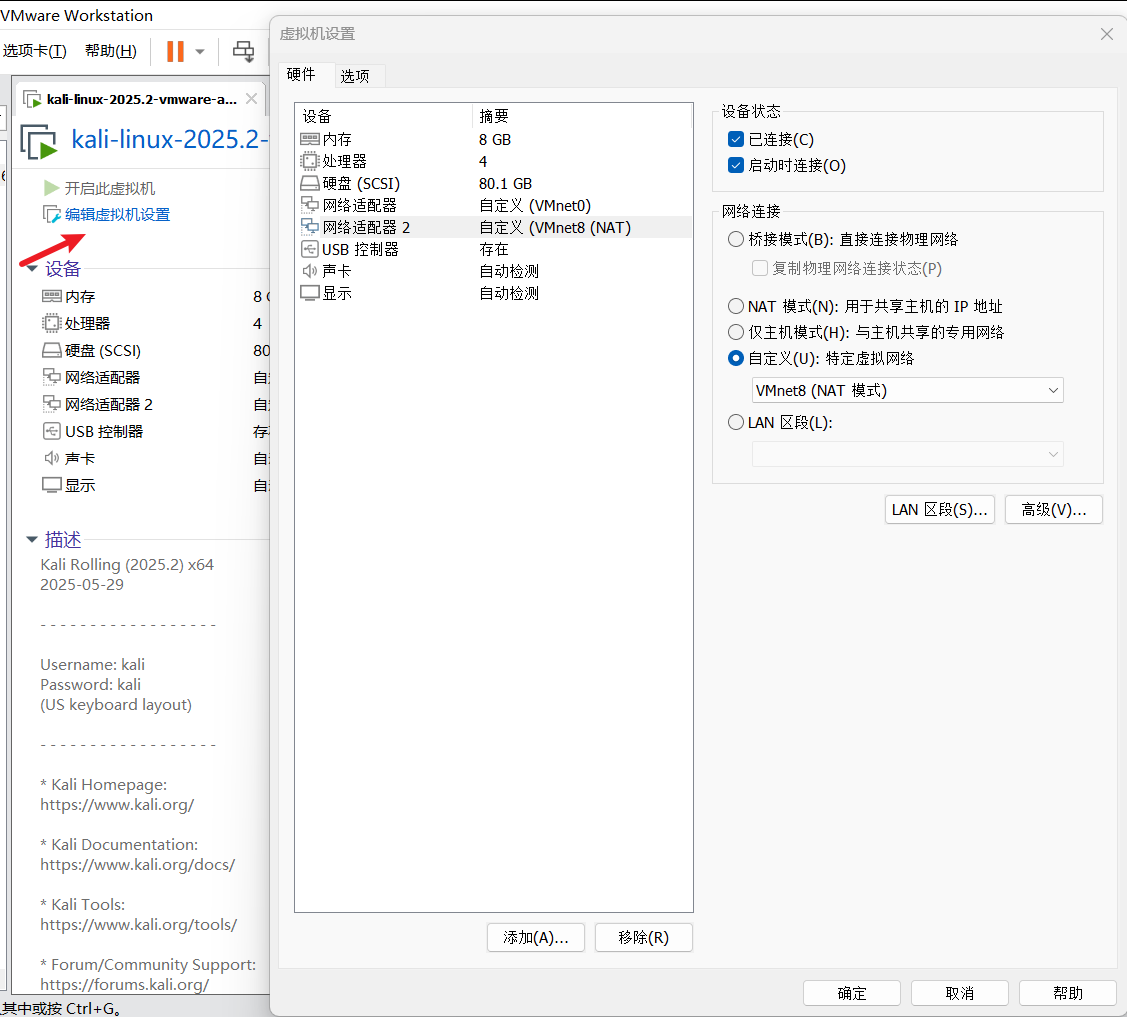Close the kali-linux-2025.2 VM tab
1127x1017 pixels.
(x=252, y=98)
